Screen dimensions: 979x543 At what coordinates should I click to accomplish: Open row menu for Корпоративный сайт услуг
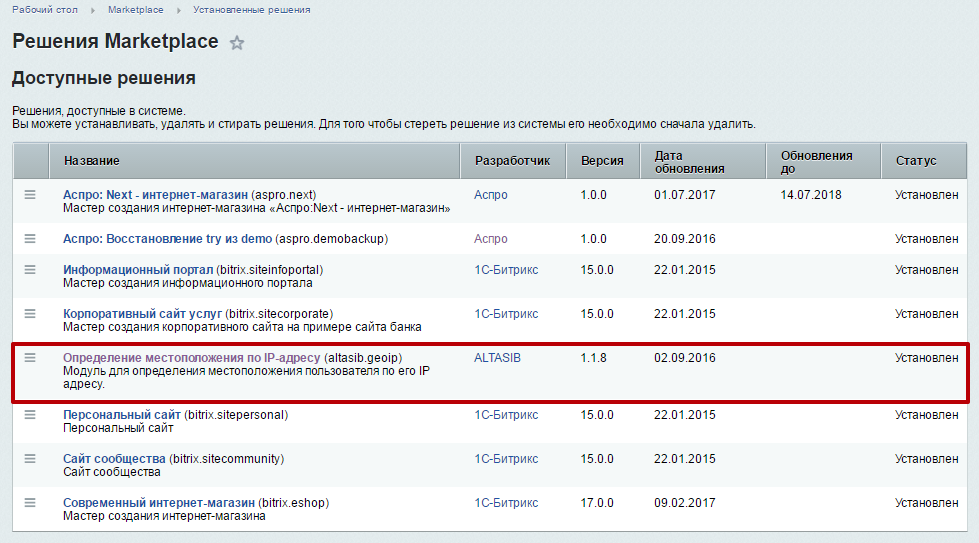30,313
